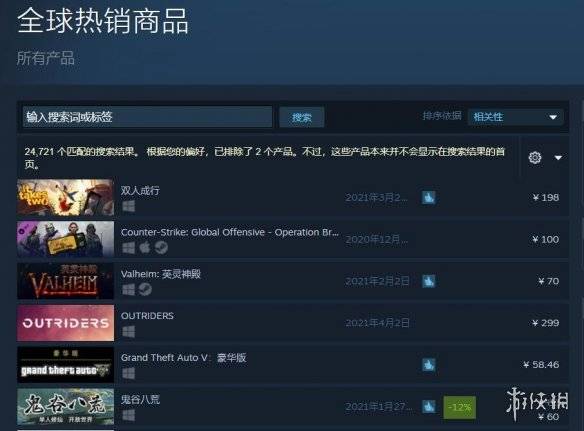Screen dimensions: 584x431
Task: Open the OUTRIDERS pink banner thumbnail
Action: (65, 323)
